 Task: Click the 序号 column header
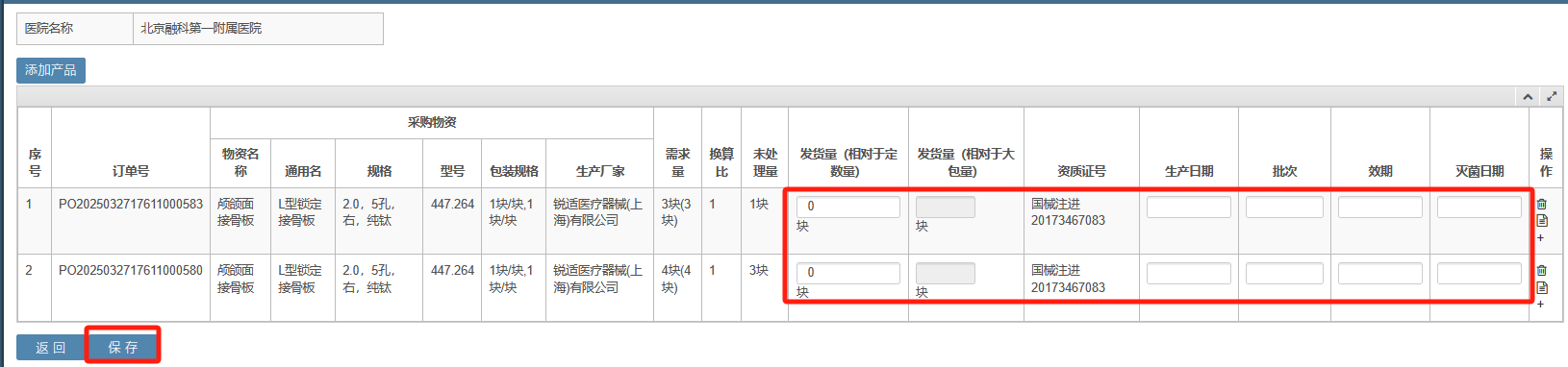tap(35, 162)
